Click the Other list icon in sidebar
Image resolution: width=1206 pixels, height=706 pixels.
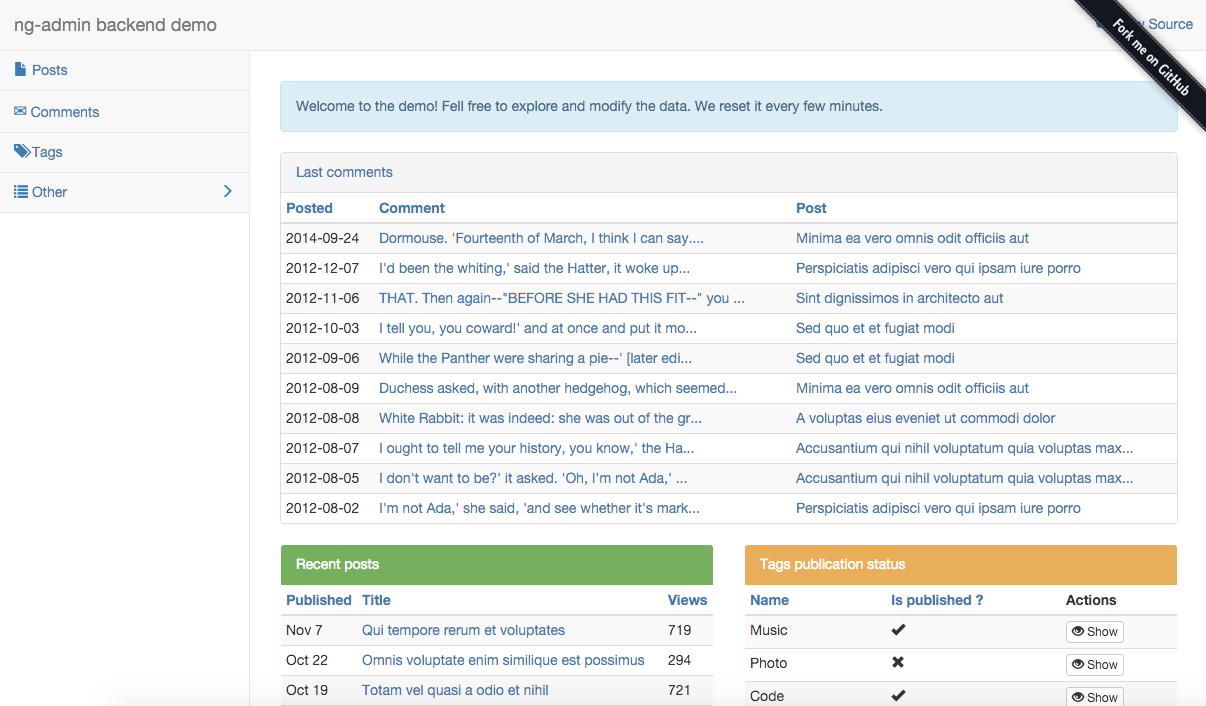(x=21, y=192)
